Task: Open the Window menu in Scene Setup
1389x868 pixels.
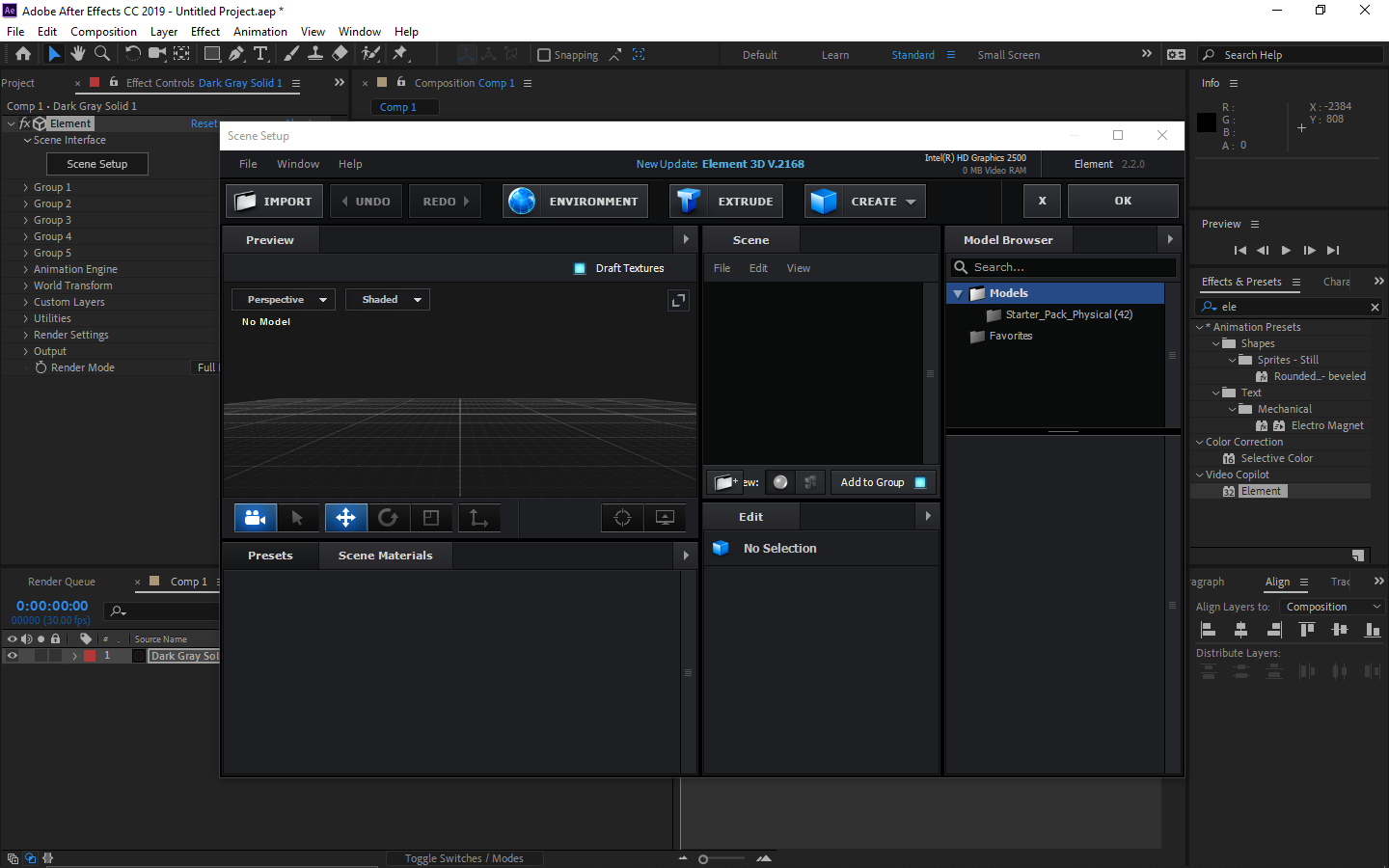Action: (x=298, y=164)
